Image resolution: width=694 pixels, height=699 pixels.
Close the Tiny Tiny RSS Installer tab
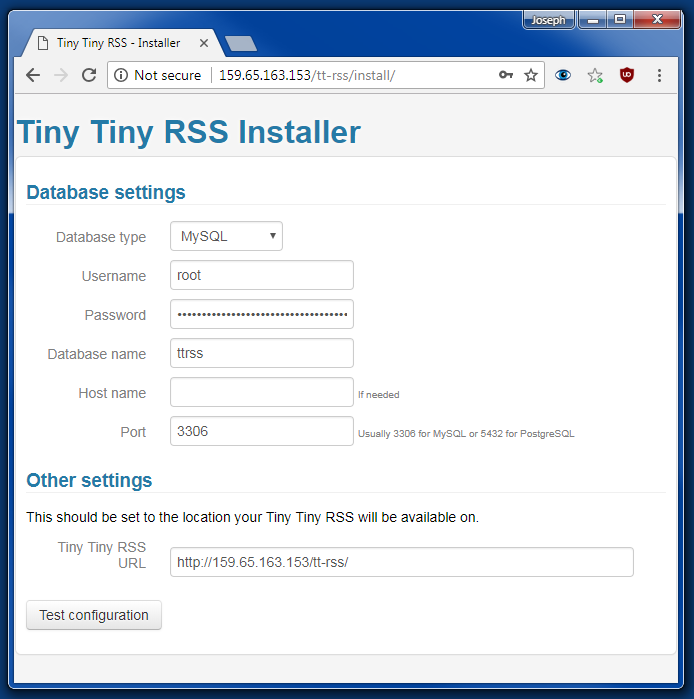pyautogui.click(x=204, y=43)
